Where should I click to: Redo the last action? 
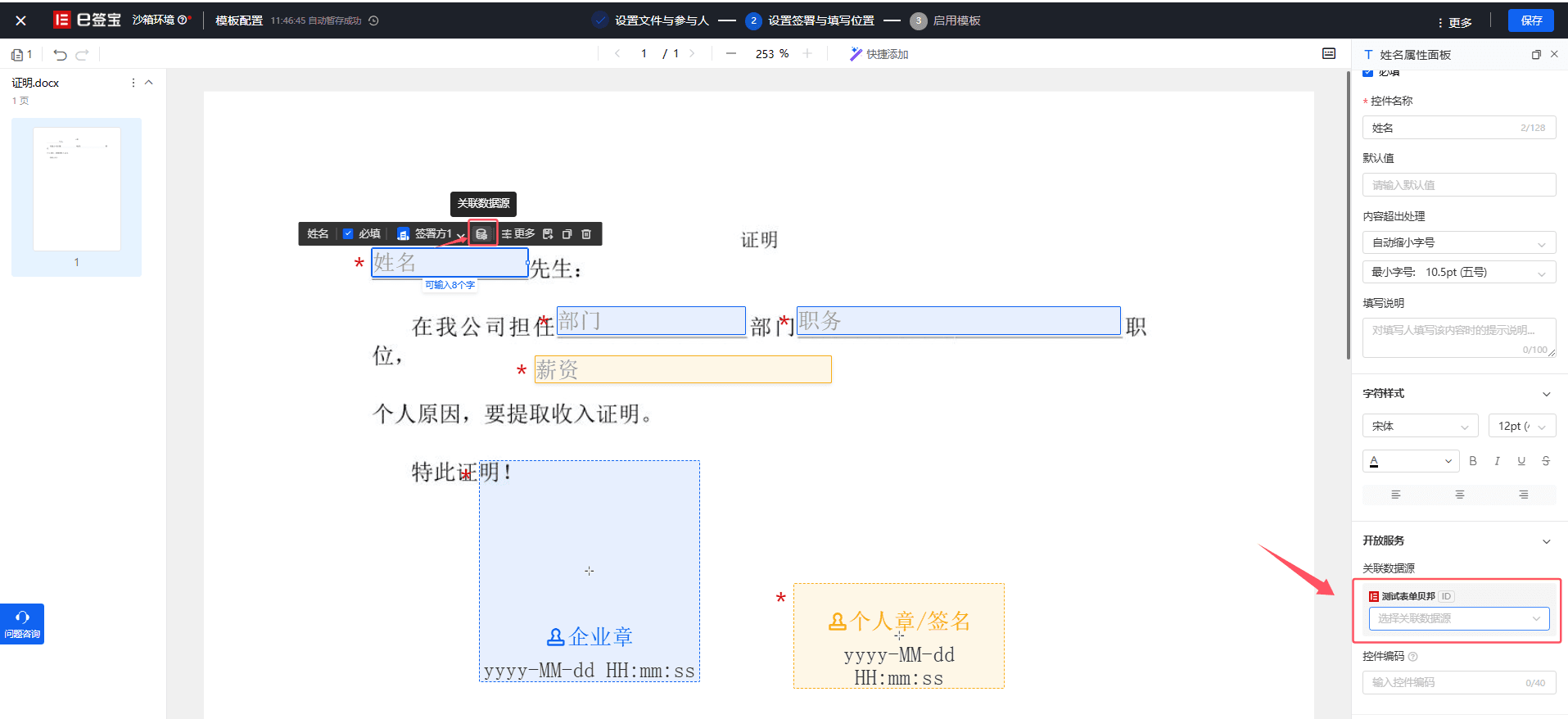(x=82, y=55)
